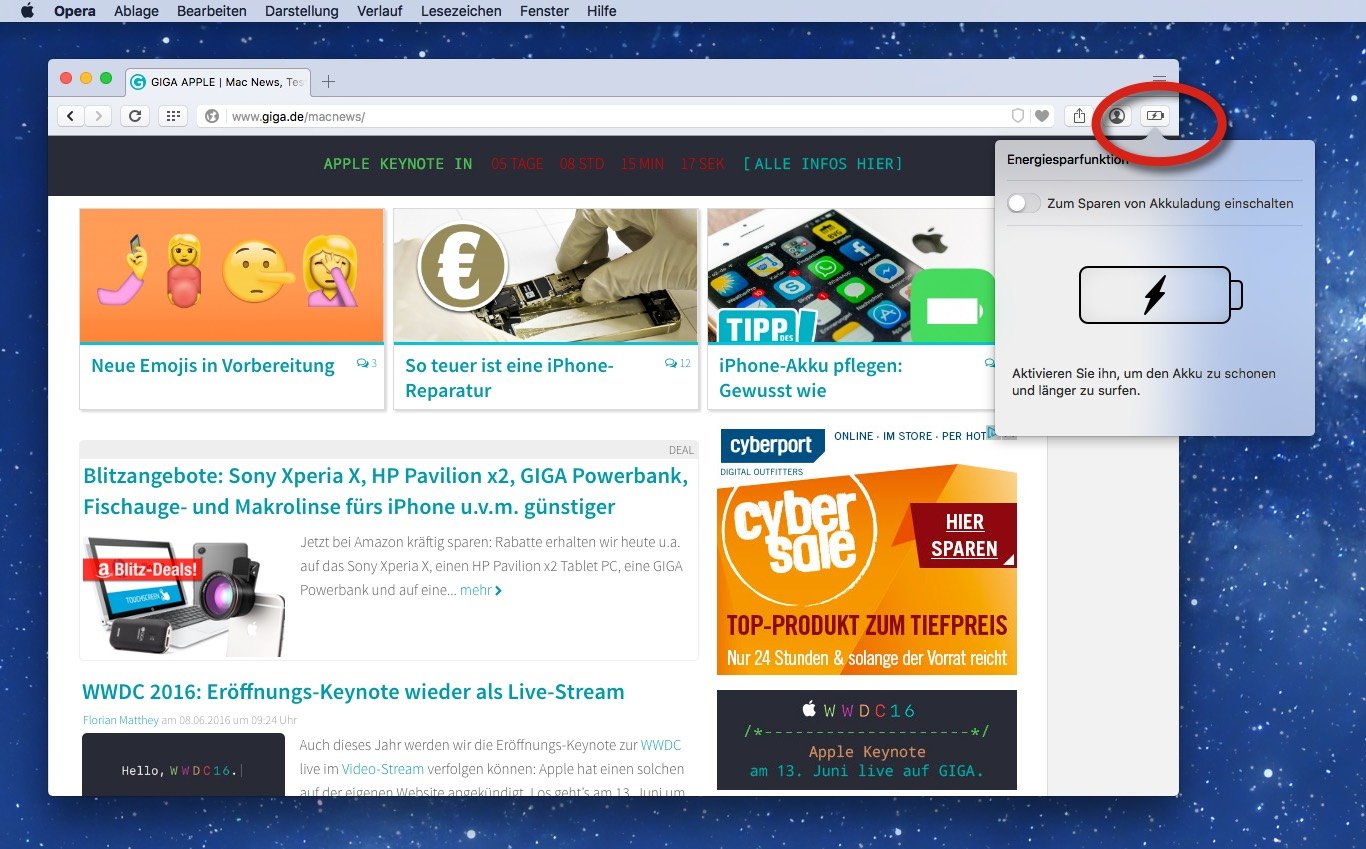Open the Opera menu
This screenshot has height=849, width=1366.
(x=75, y=11)
